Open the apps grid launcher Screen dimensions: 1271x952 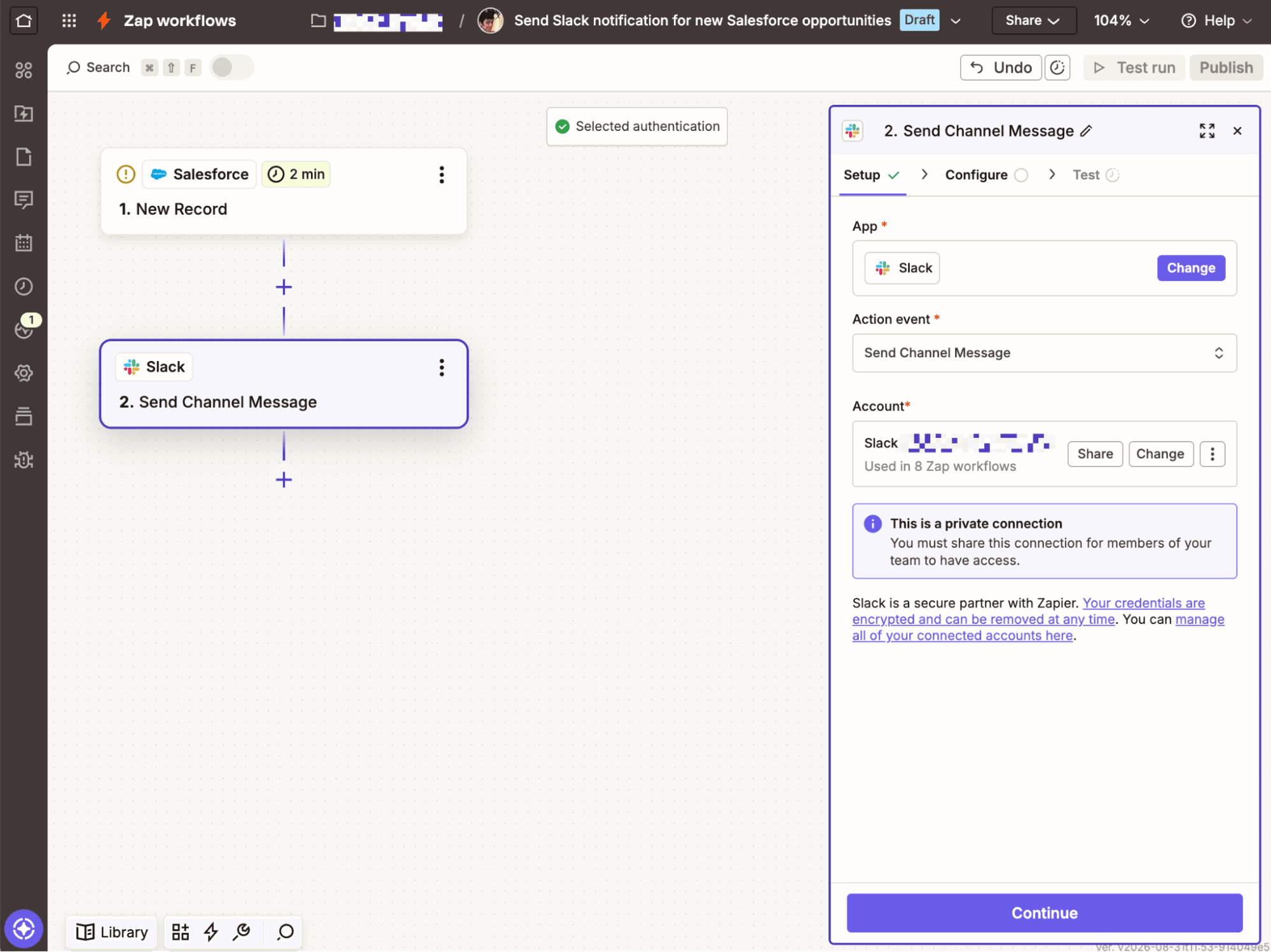click(x=69, y=20)
